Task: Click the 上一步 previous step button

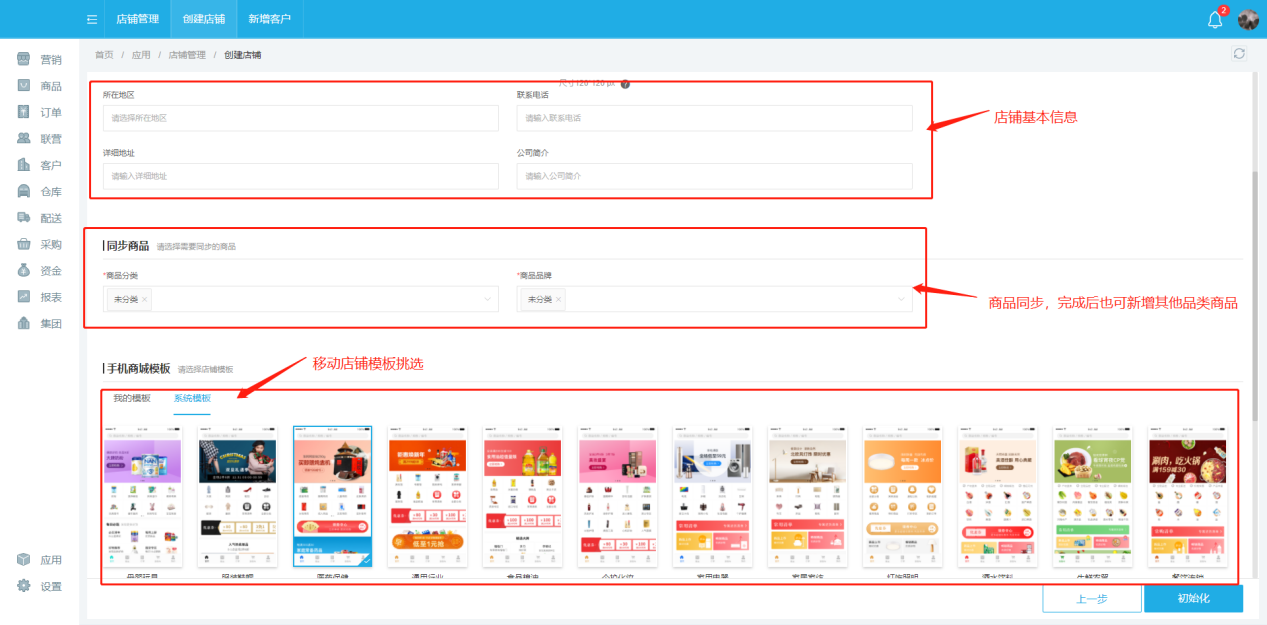Action: [1091, 598]
